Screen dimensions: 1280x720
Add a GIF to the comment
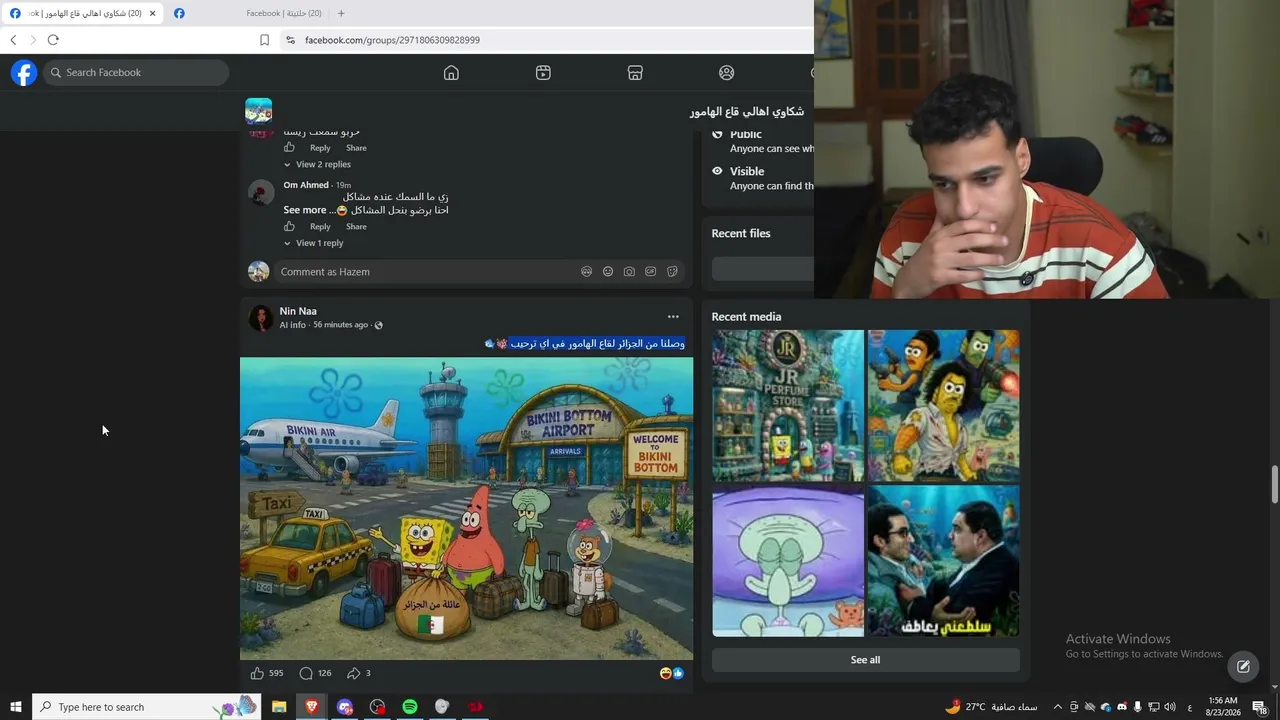(x=651, y=272)
